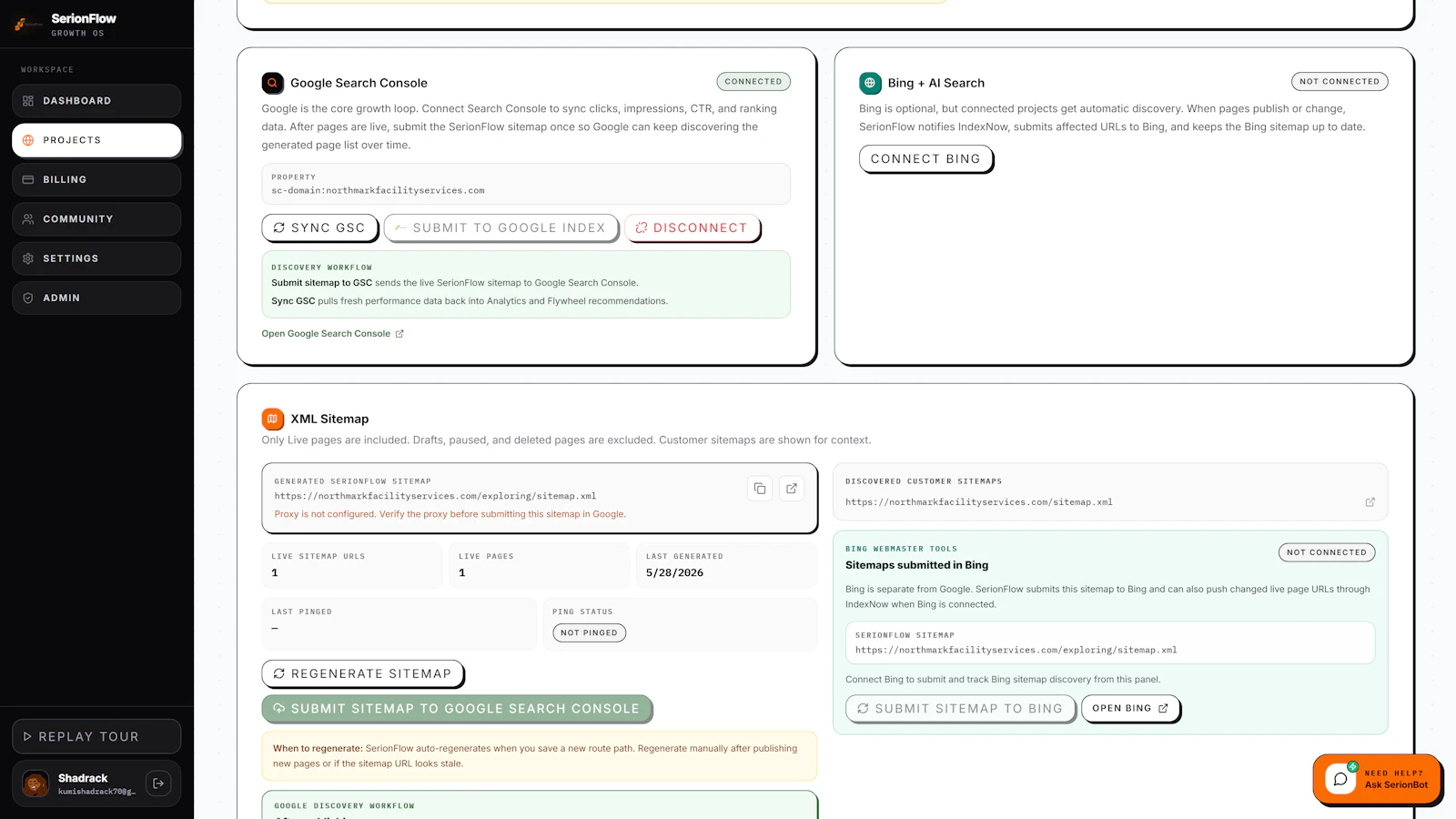The image size is (1456, 819).
Task: Click the proxy not configured warning text
Action: [x=450, y=514]
